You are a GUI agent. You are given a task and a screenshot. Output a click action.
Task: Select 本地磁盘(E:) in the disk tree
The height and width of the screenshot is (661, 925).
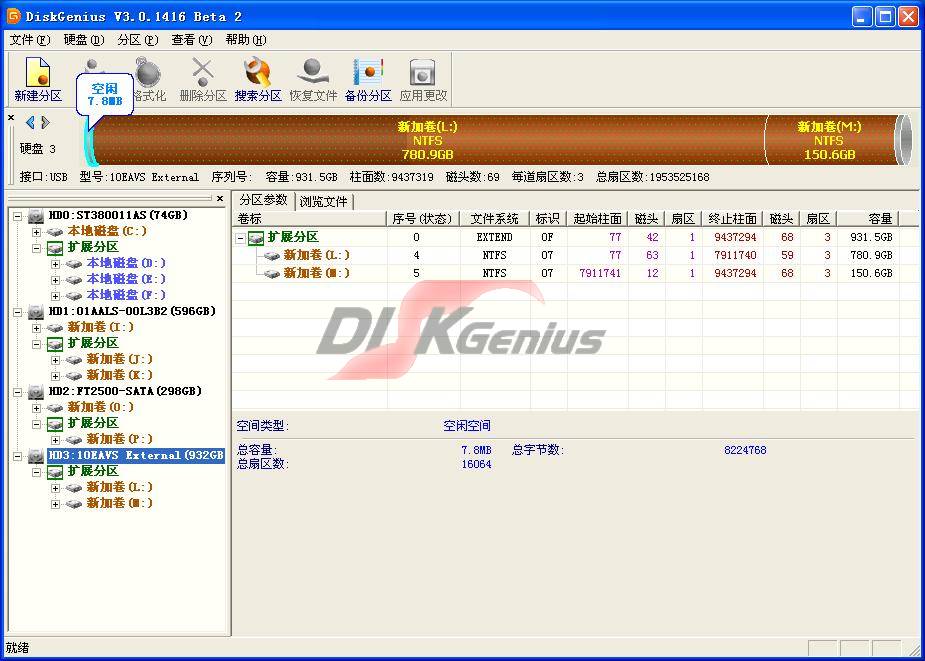coord(126,280)
